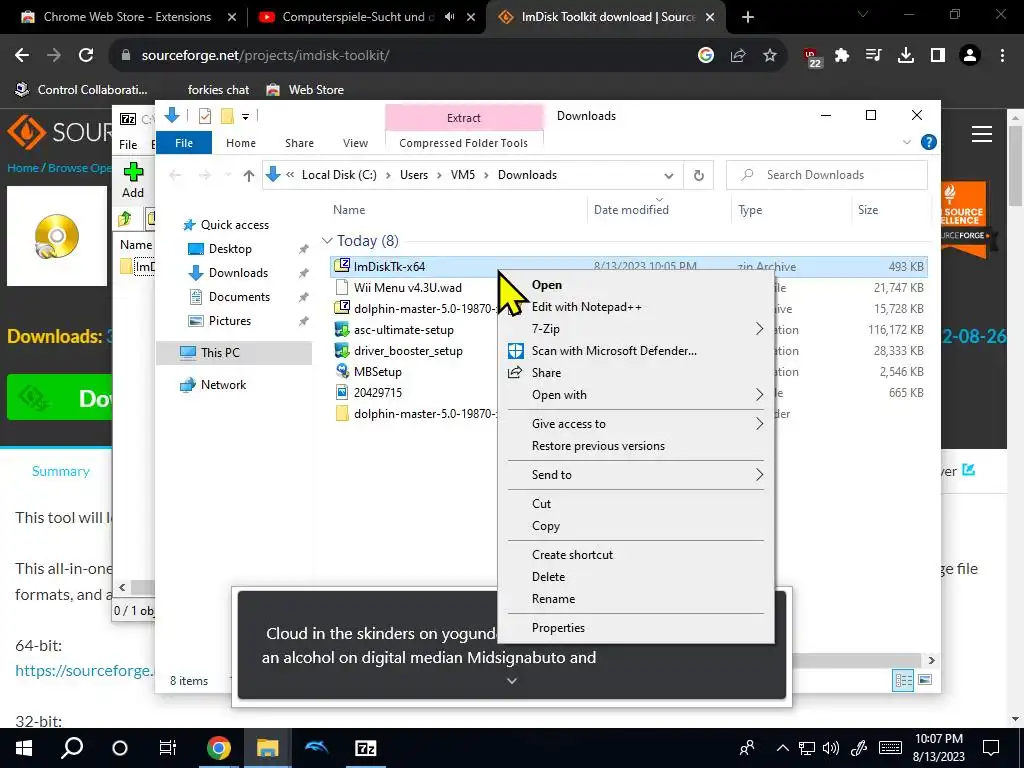Open Task View from taskbar
1024x768 pixels.
(168, 748)
